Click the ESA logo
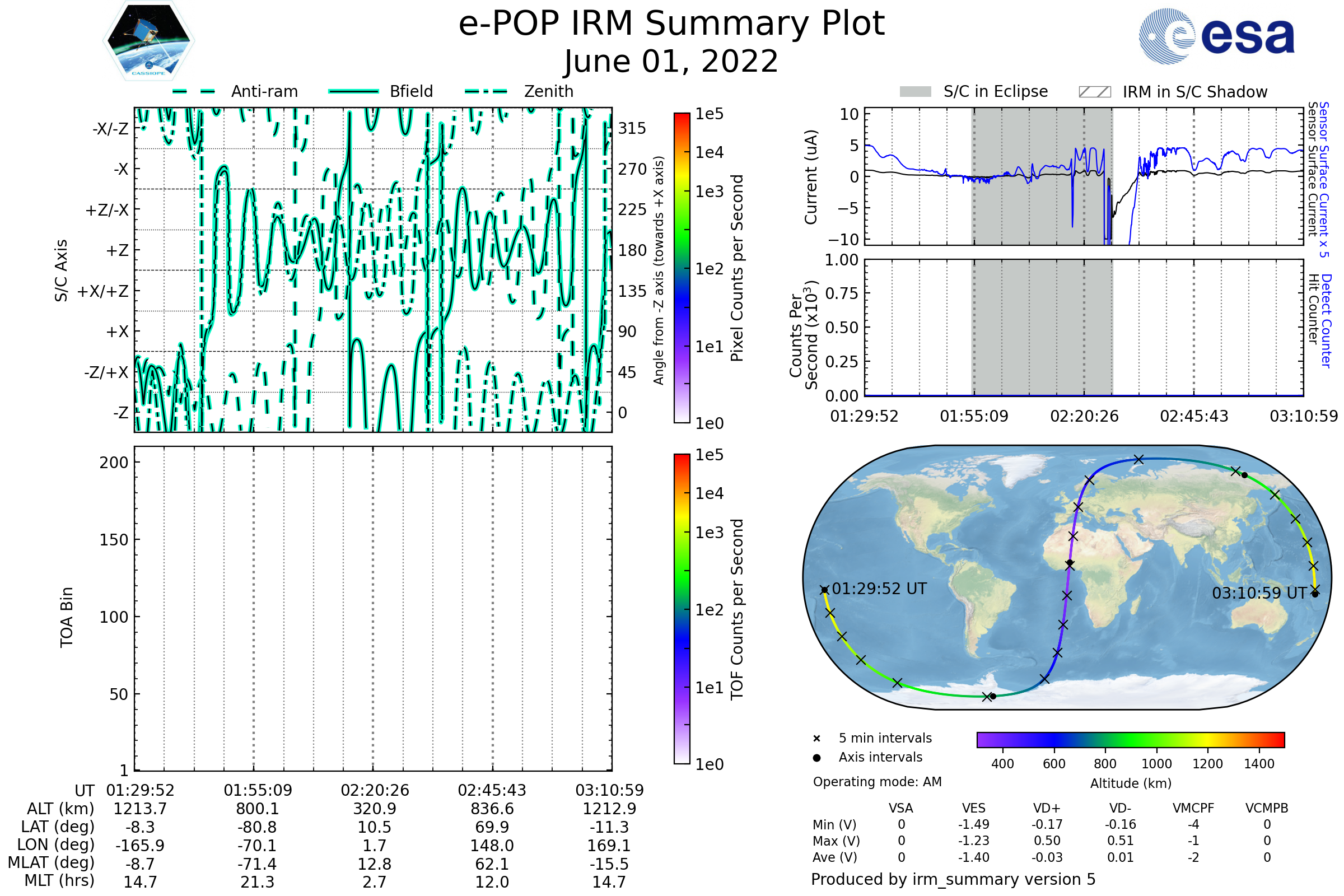Image resolution: width=1344 pixels, height=896 pixels. pos(1217,36)
